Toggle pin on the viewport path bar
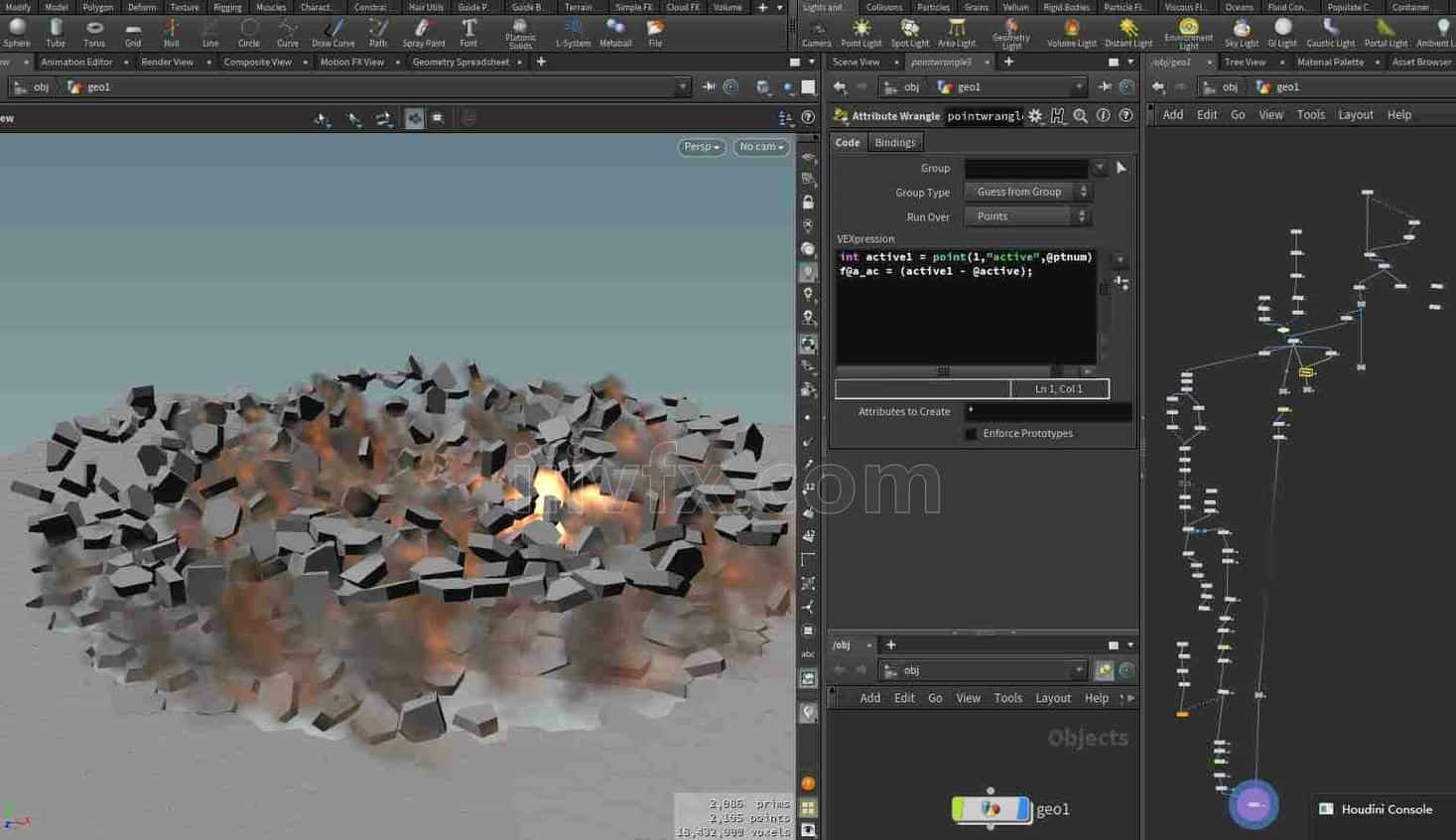This screenshot has height=840, width=1456. [709, 87]
